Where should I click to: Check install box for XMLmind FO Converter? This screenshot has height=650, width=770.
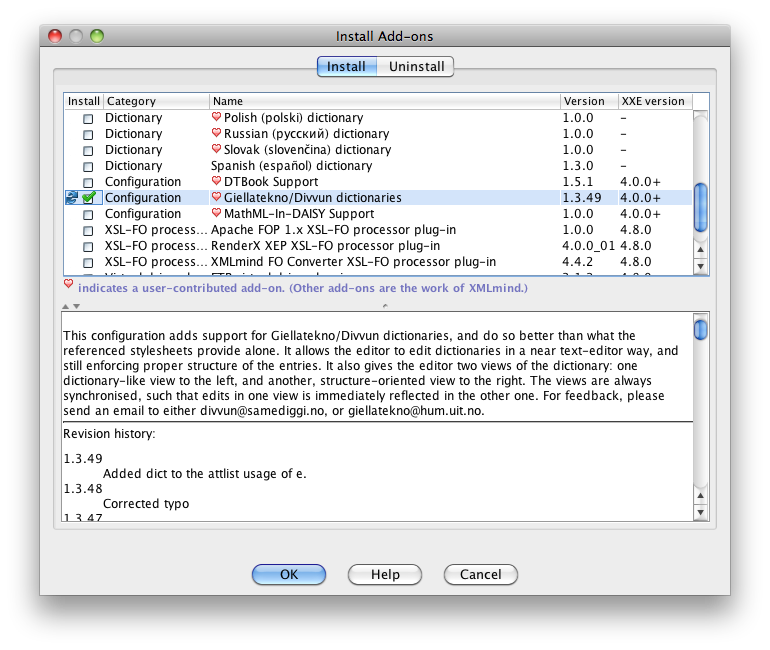(x=88, y=263)
